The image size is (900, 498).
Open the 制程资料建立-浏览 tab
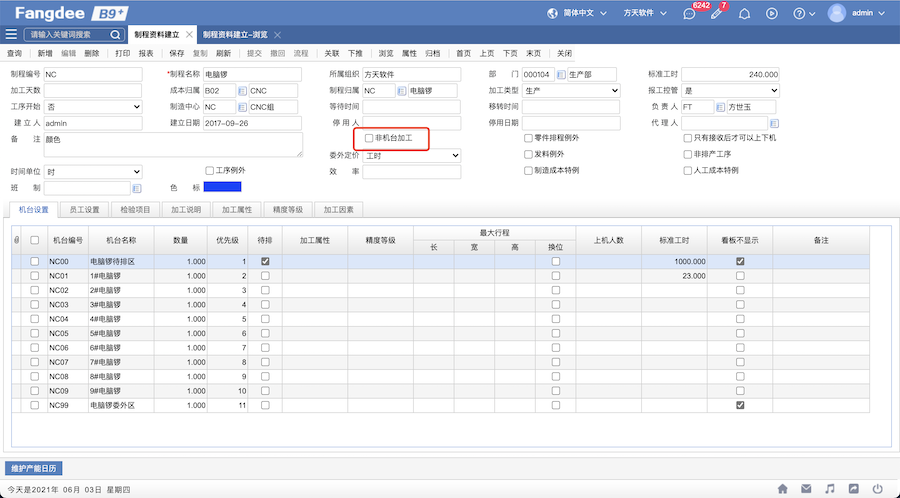(x=236, y=34)
